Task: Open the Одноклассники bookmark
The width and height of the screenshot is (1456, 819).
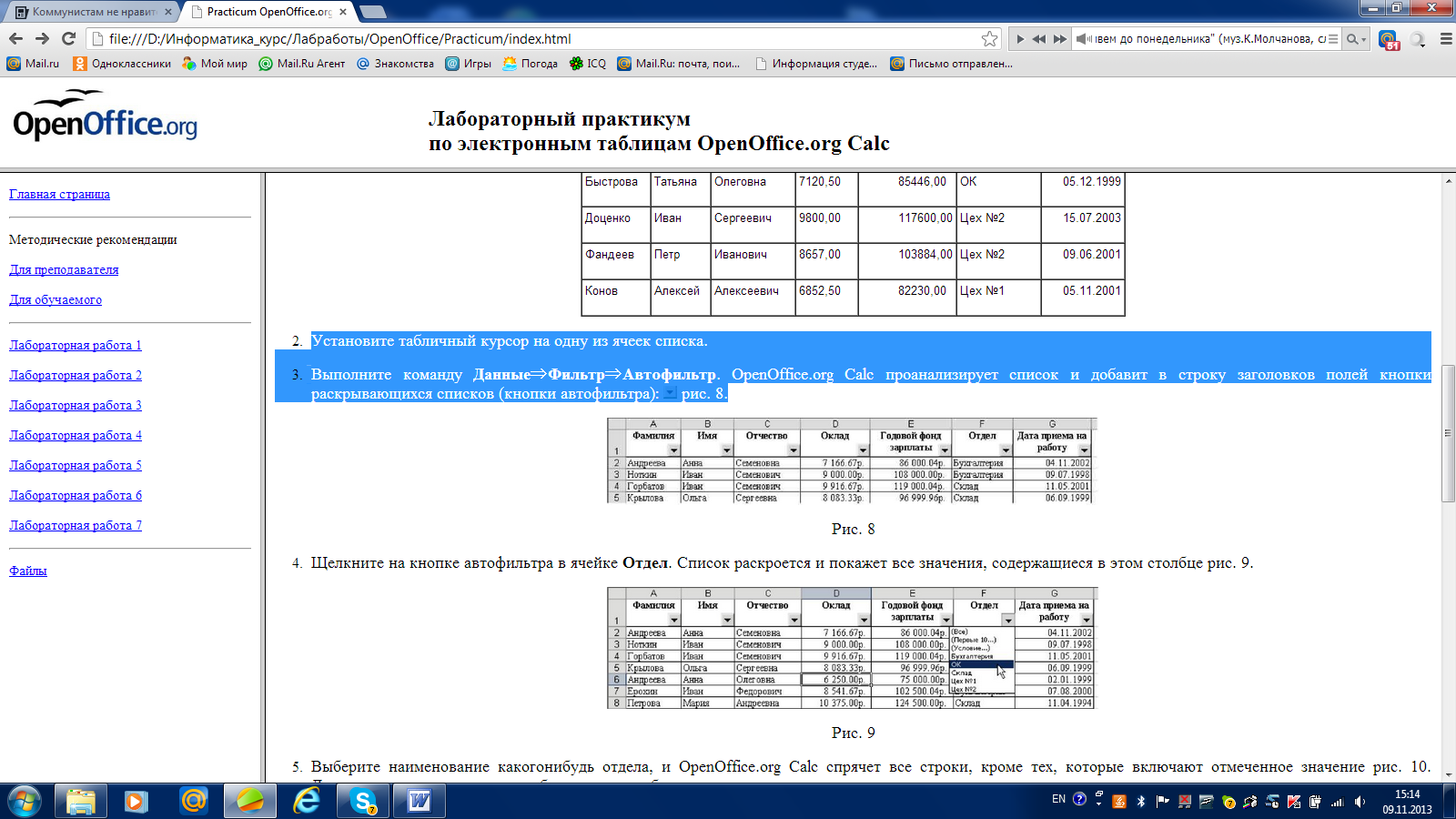Action: [122, 64]
